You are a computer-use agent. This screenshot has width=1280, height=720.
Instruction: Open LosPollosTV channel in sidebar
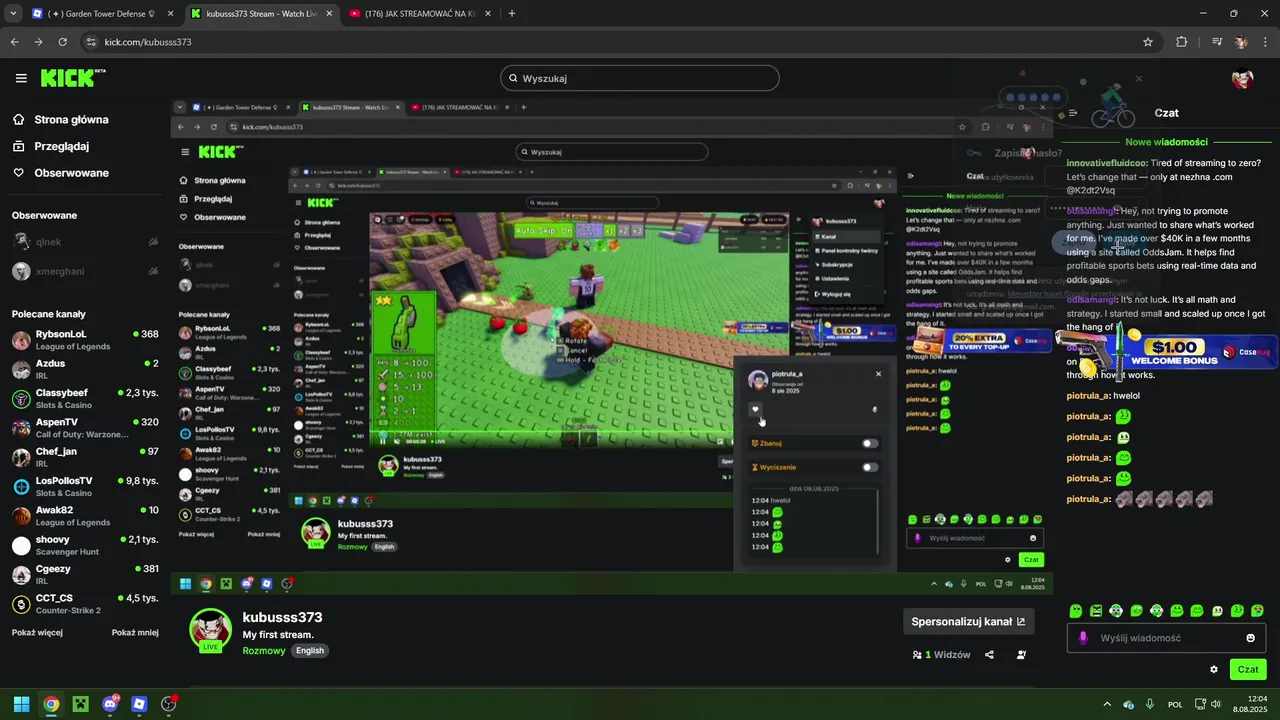[85, 486]
